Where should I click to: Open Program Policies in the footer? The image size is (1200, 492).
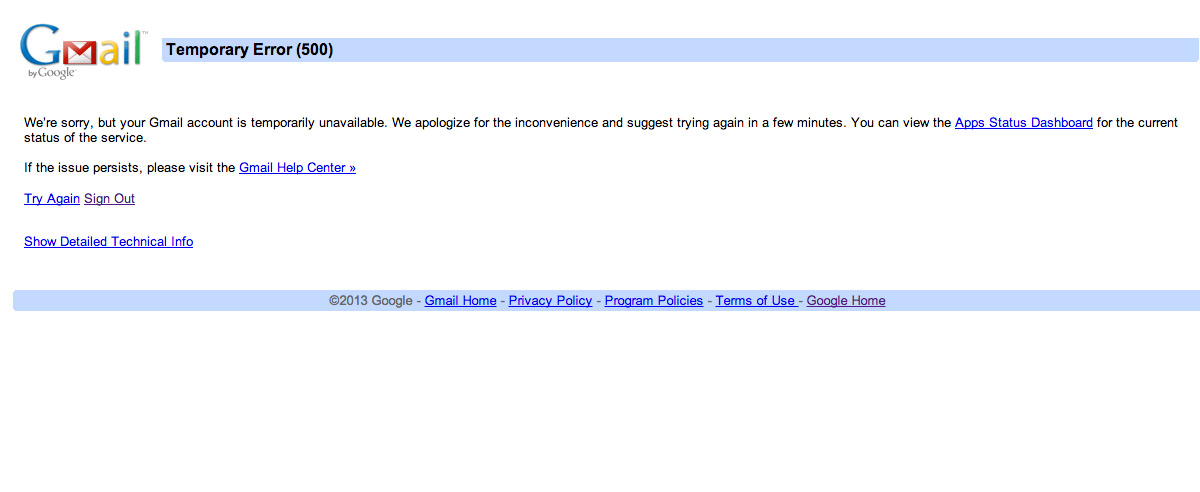(653, 301)
